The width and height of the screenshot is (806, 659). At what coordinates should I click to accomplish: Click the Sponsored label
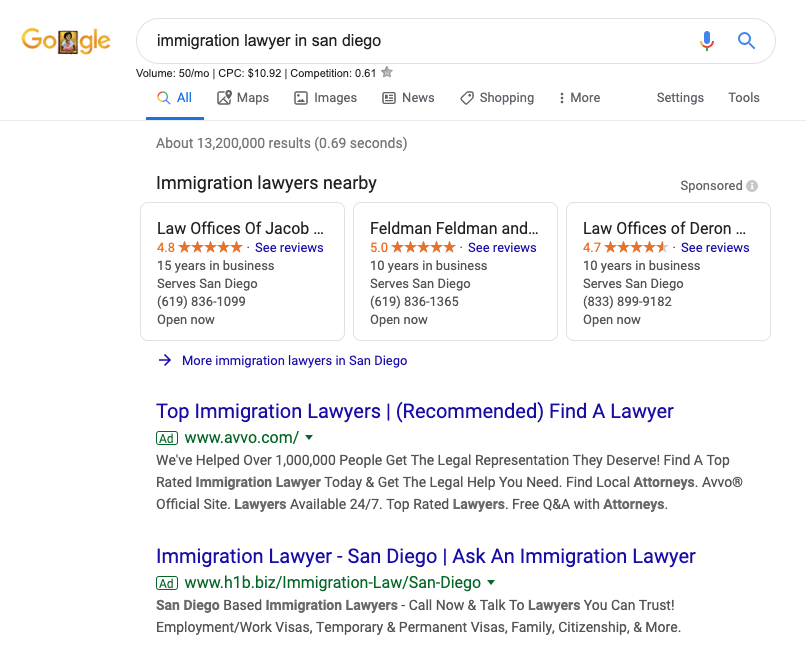click(x=711, y=186)
